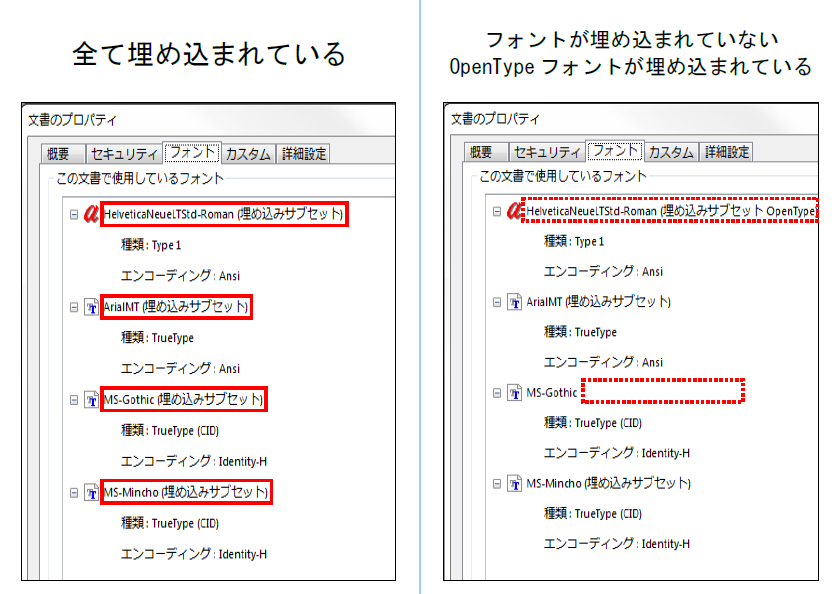Open the カスタム tab in right dialog
The height and width of the screenshot is (594, 836).
pyautogui.click(x=670, y=152)
